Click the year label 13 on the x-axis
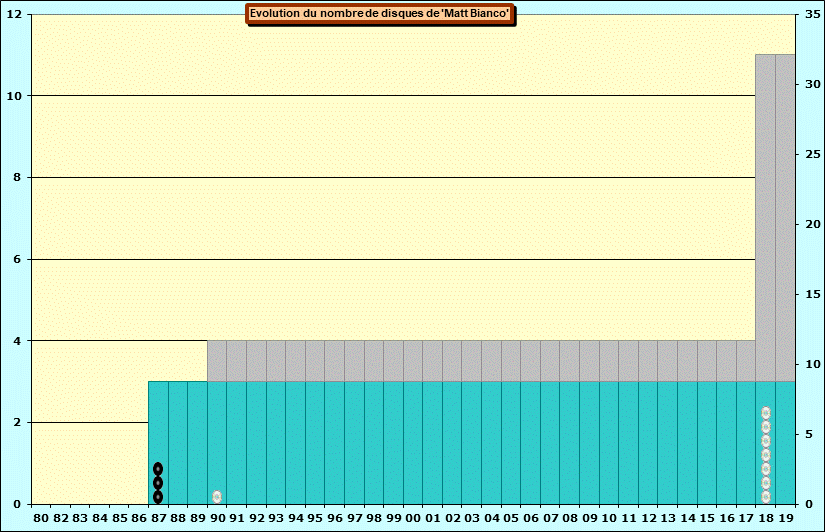This screenshot has height=532, width=825. click(x=668, y=518)
